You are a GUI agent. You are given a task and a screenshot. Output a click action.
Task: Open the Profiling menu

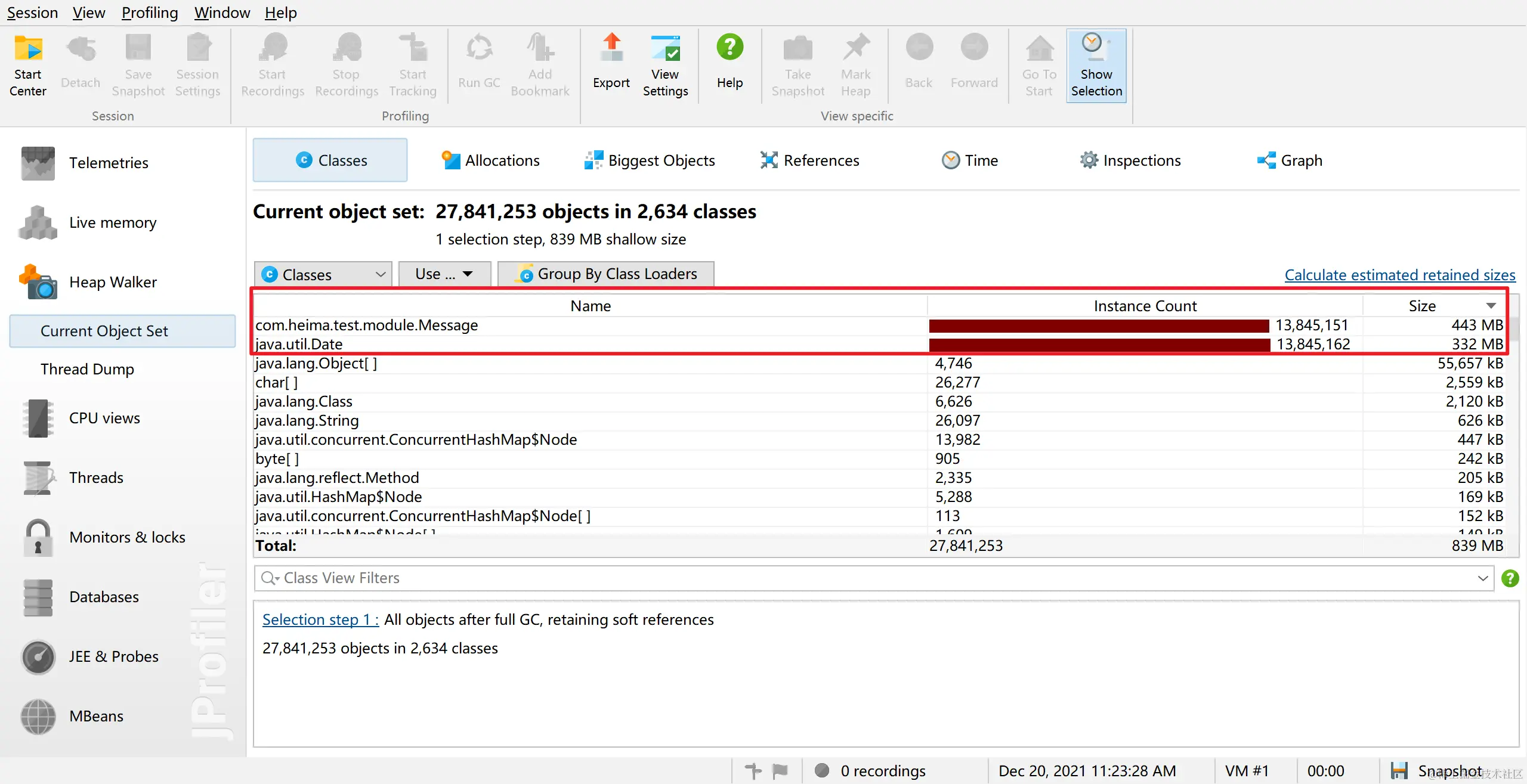(150, 13)
